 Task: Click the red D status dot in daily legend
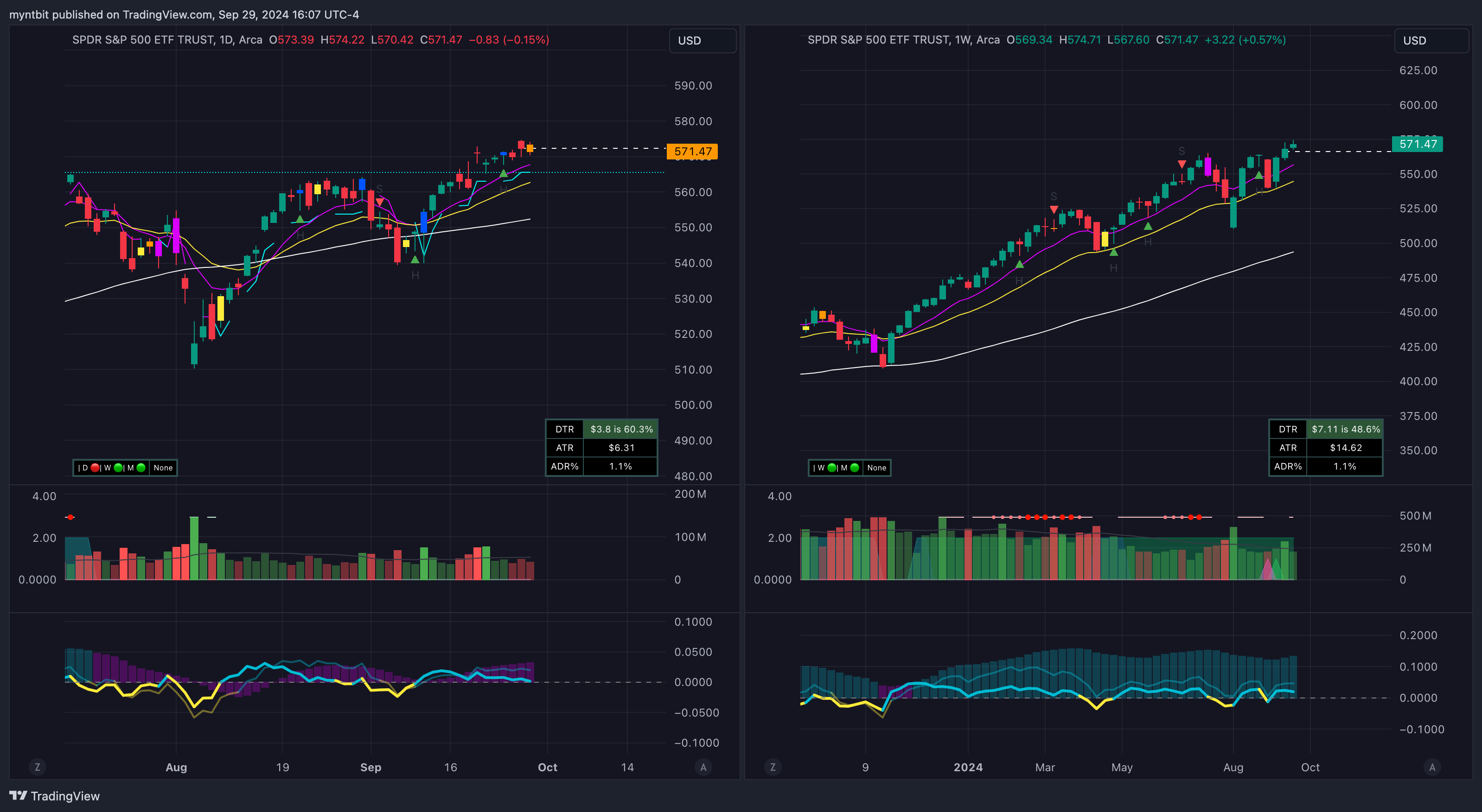95,468
